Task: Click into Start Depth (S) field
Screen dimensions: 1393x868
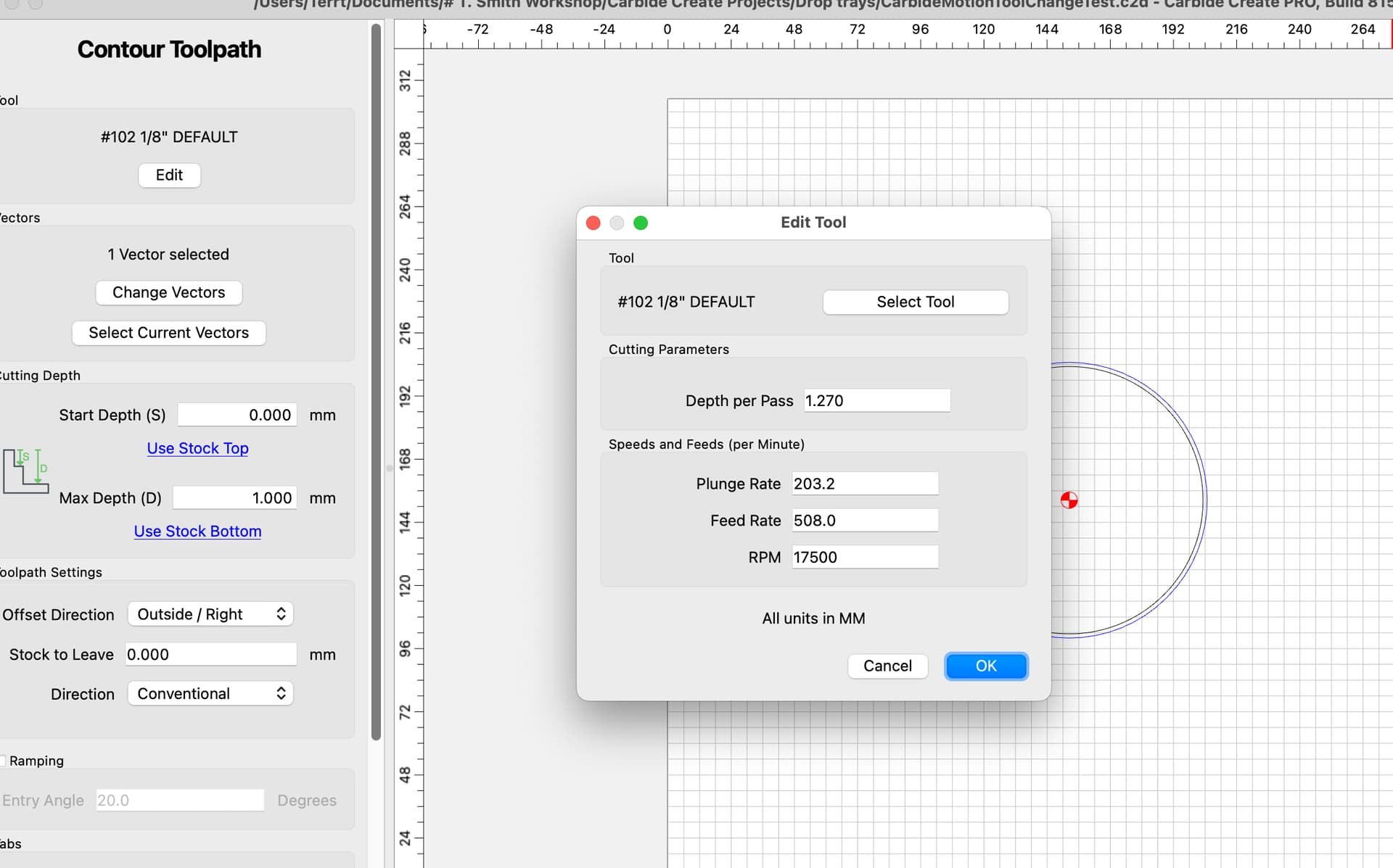Action: point(237,415)
